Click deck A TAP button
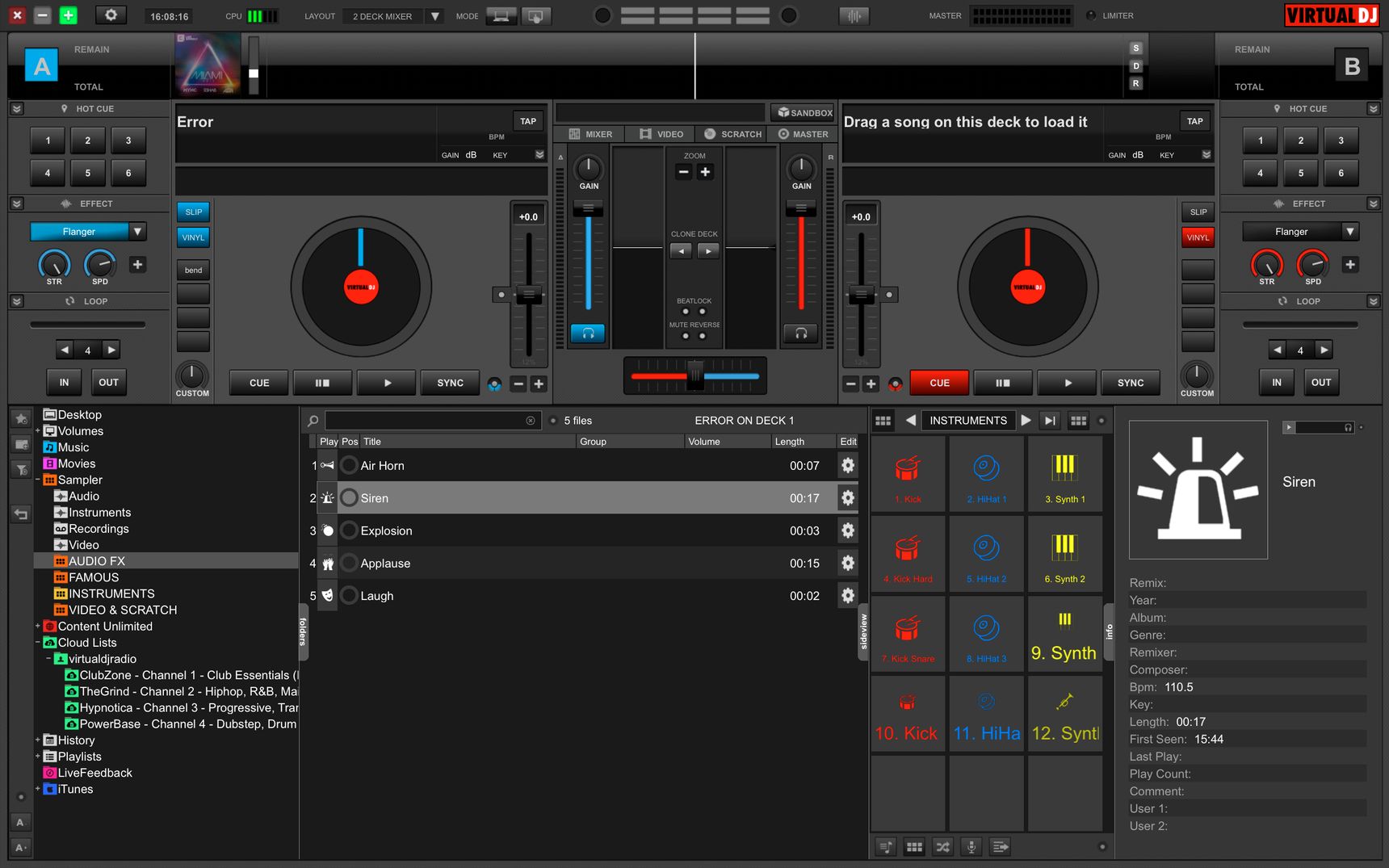The image size is (1389, 868). pos(528,121)
